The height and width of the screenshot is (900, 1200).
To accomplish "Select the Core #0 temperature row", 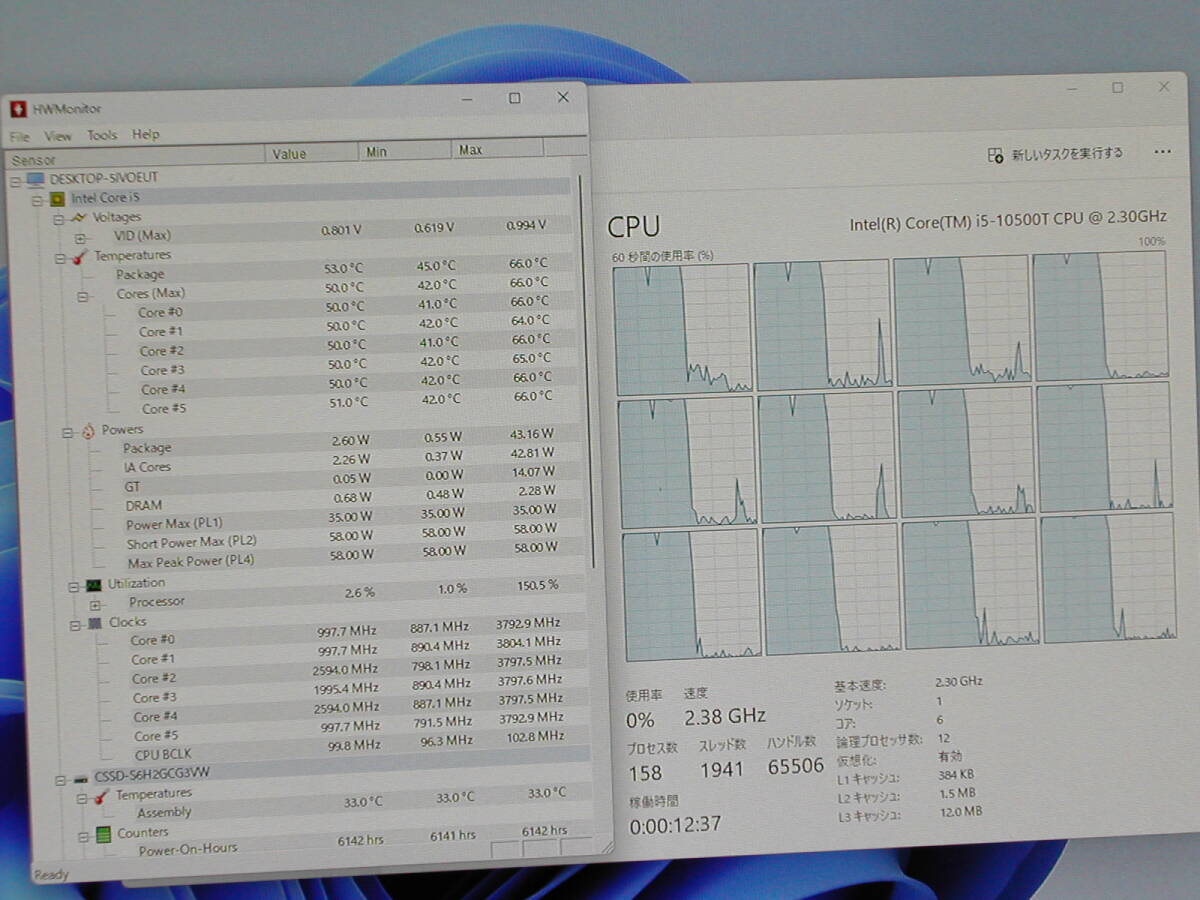I will tap(346, 307).
